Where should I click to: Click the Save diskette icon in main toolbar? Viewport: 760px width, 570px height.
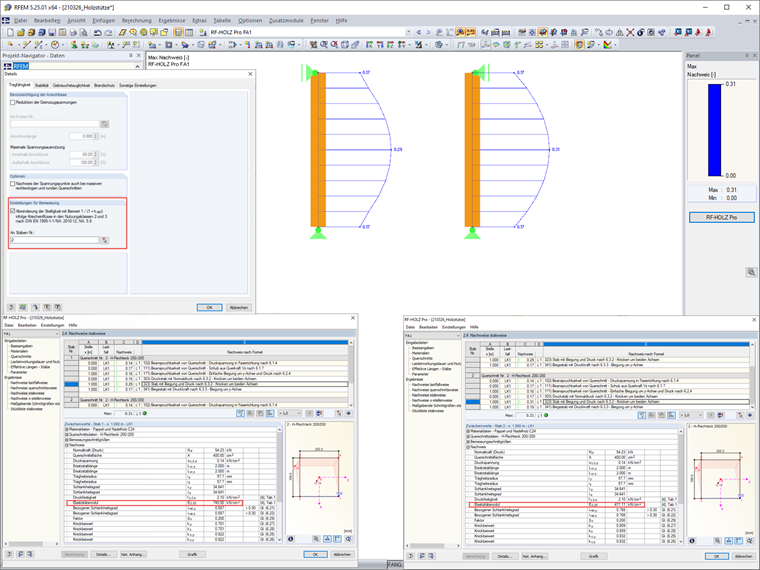(x=52, y=32)
